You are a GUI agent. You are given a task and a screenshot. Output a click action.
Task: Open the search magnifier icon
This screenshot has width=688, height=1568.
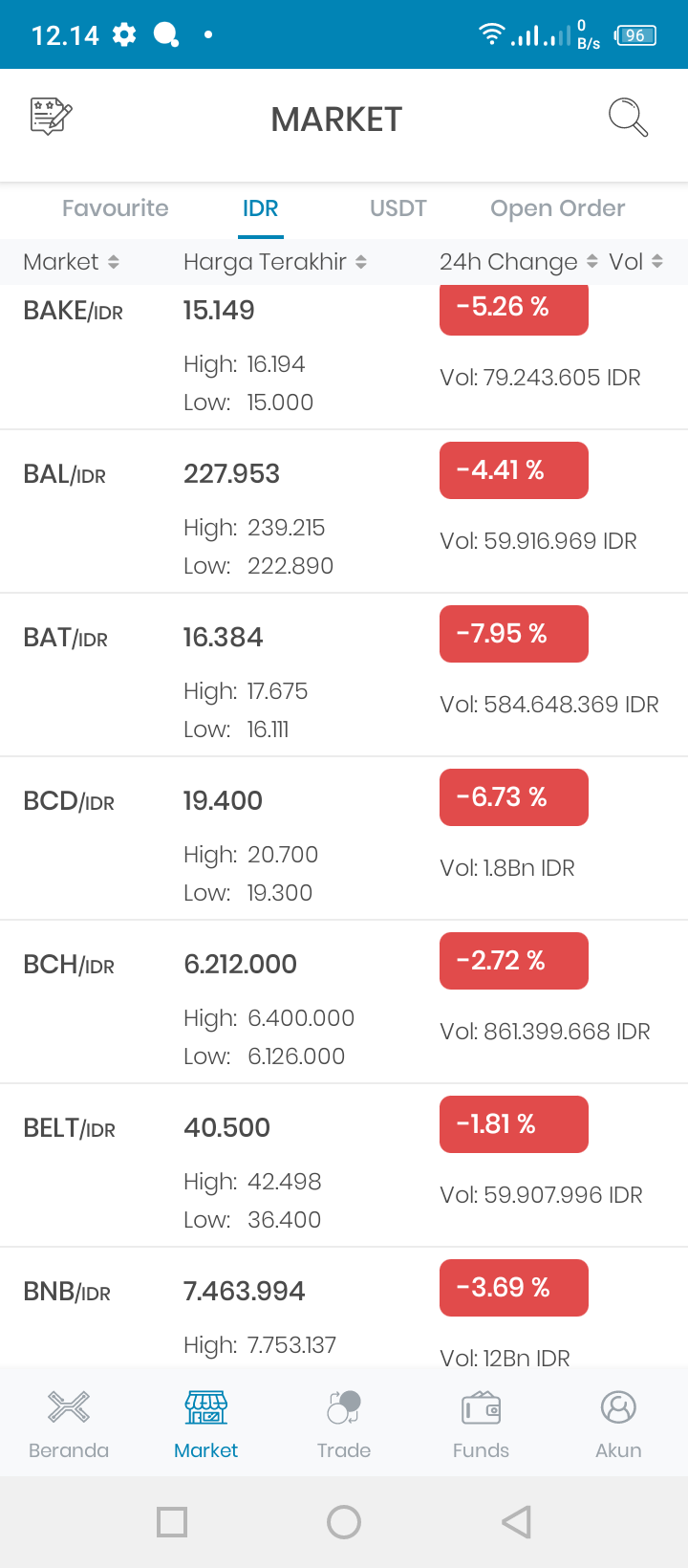click(629, 118)
